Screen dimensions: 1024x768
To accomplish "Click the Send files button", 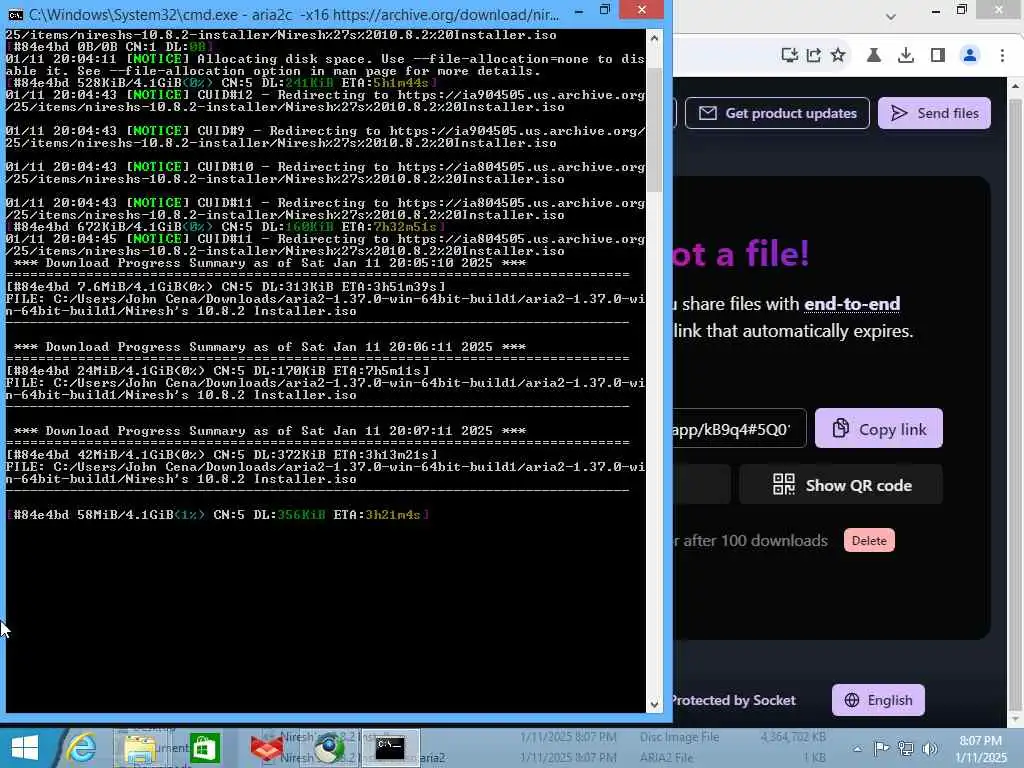I will pyautogui.click(x=934, y=113).
